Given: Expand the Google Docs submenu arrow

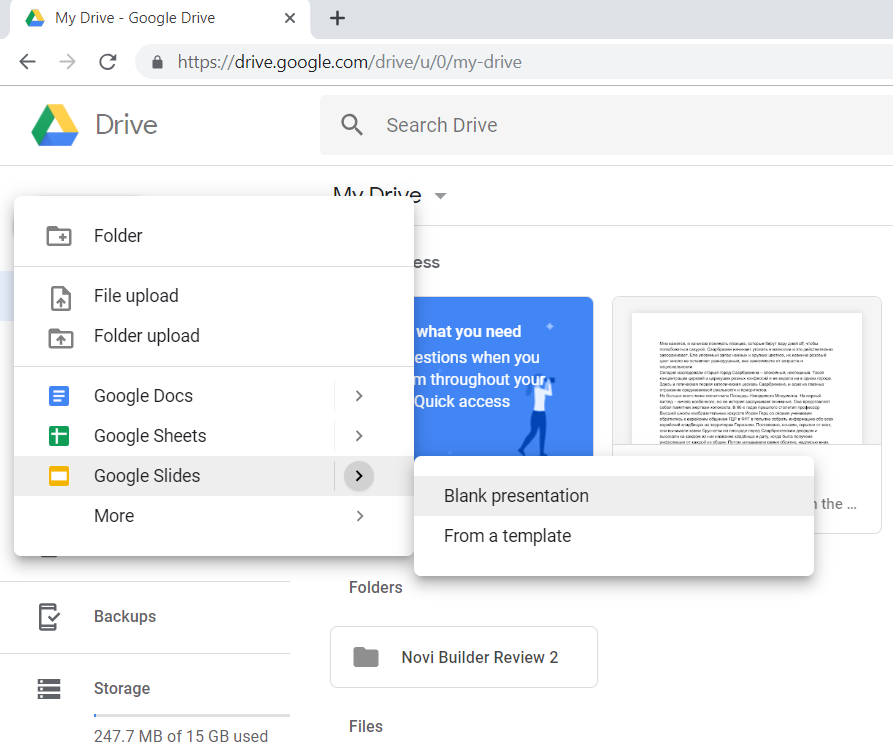Looking at the screenshot, I should coord(359,396).
